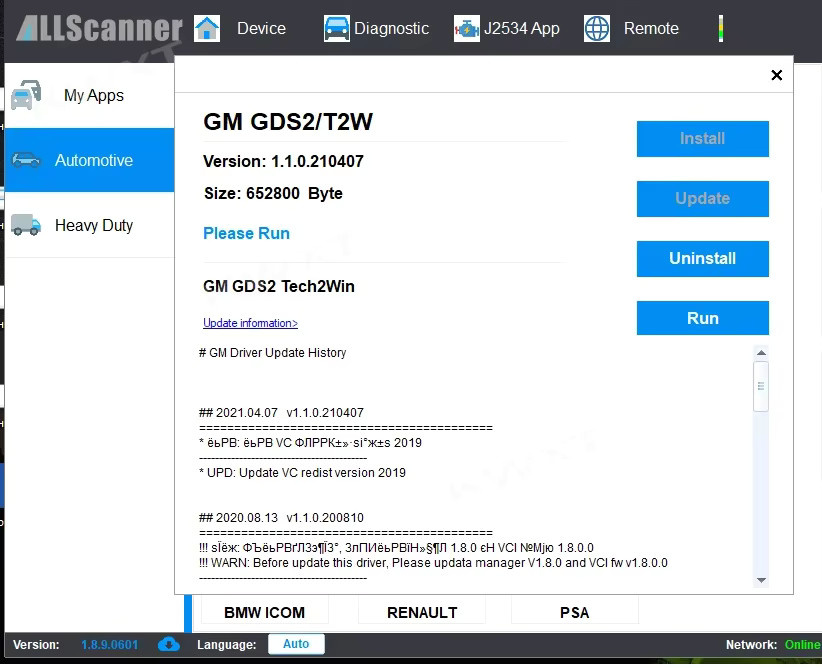
Task: Click the Device home icon
Action: (207, 28)
